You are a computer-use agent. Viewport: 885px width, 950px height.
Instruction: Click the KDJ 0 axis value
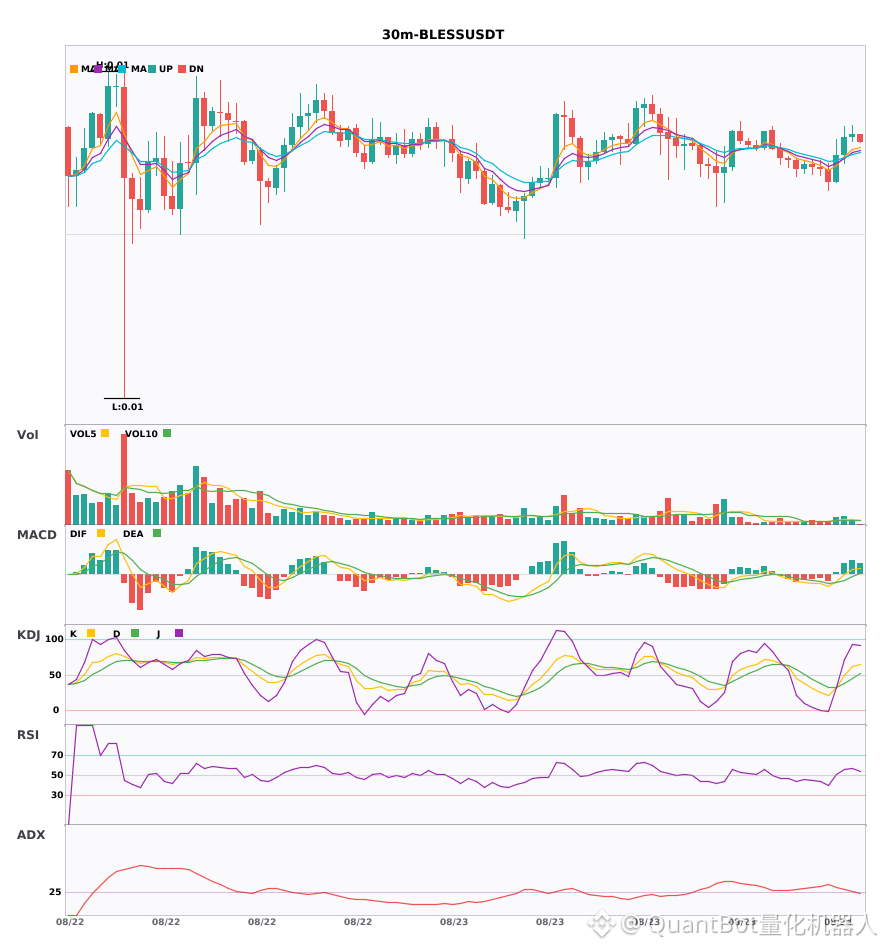56,710
